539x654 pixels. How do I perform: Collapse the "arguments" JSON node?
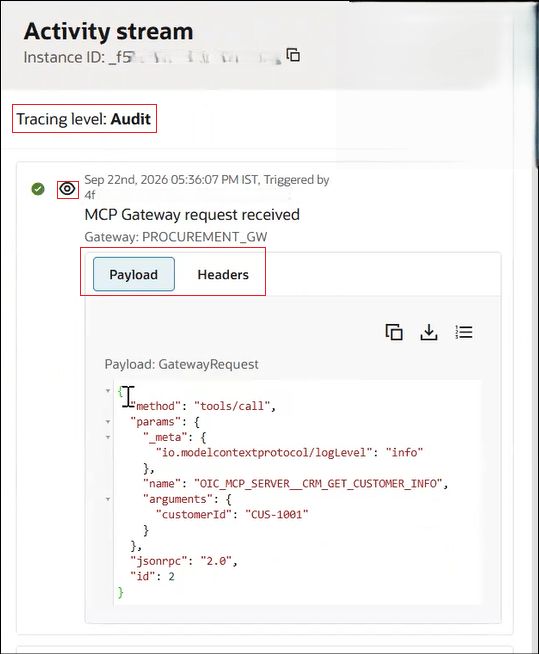tap(108, 499)
